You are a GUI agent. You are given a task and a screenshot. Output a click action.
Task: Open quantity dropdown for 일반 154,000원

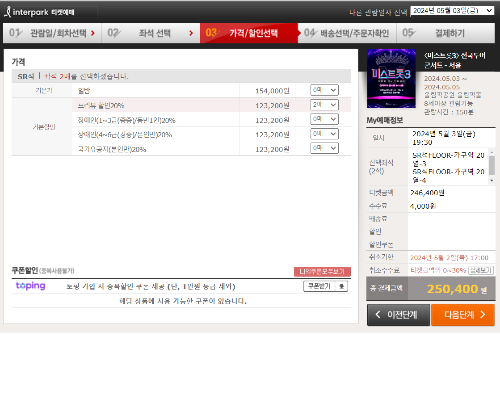[x=324, y=90]
